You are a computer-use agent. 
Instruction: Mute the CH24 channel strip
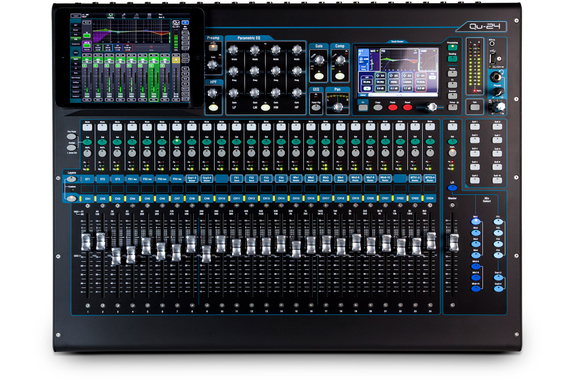pyautogui.click(x=430, y=127)
